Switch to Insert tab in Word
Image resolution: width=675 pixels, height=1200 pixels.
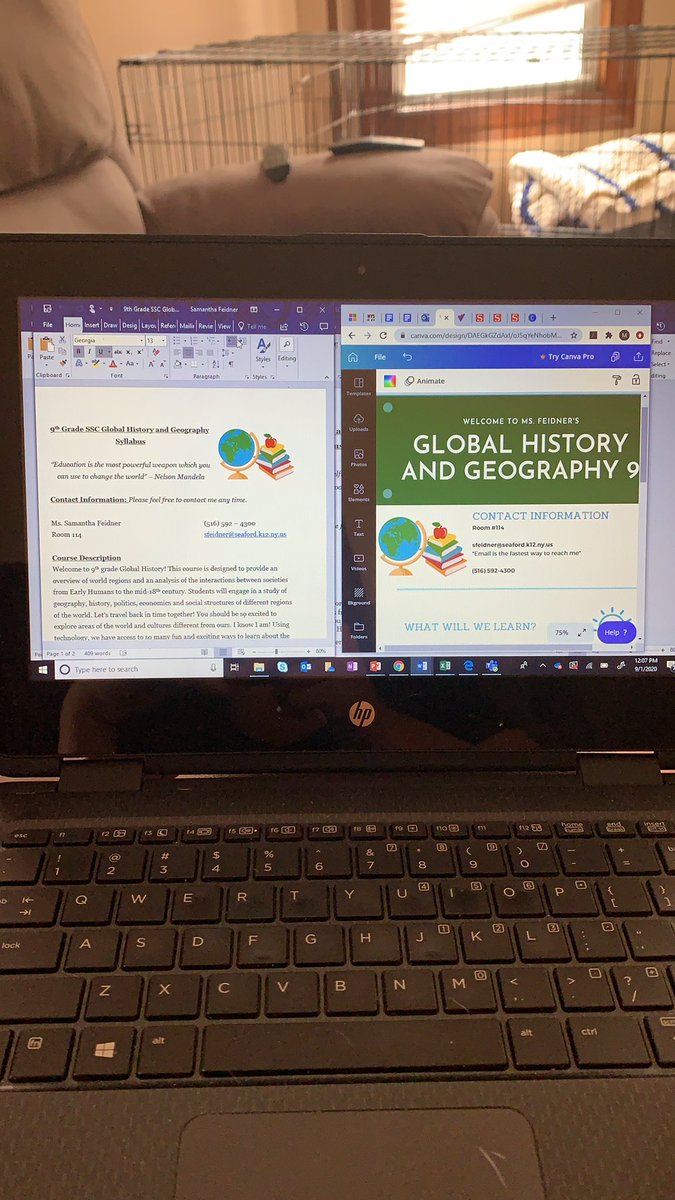(x=92, y=325)
